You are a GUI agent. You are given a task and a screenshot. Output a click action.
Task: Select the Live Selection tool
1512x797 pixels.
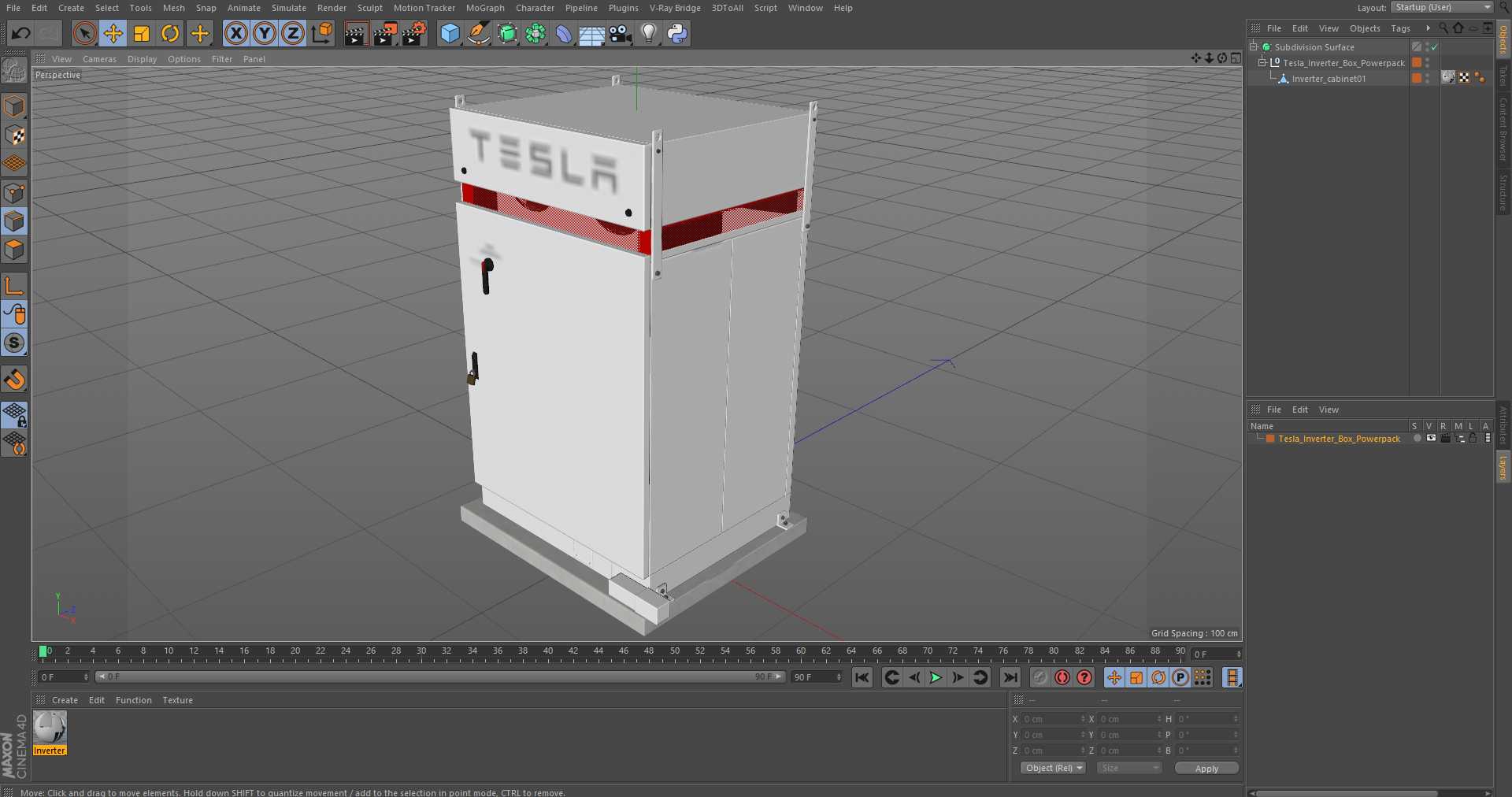point(84,33)
